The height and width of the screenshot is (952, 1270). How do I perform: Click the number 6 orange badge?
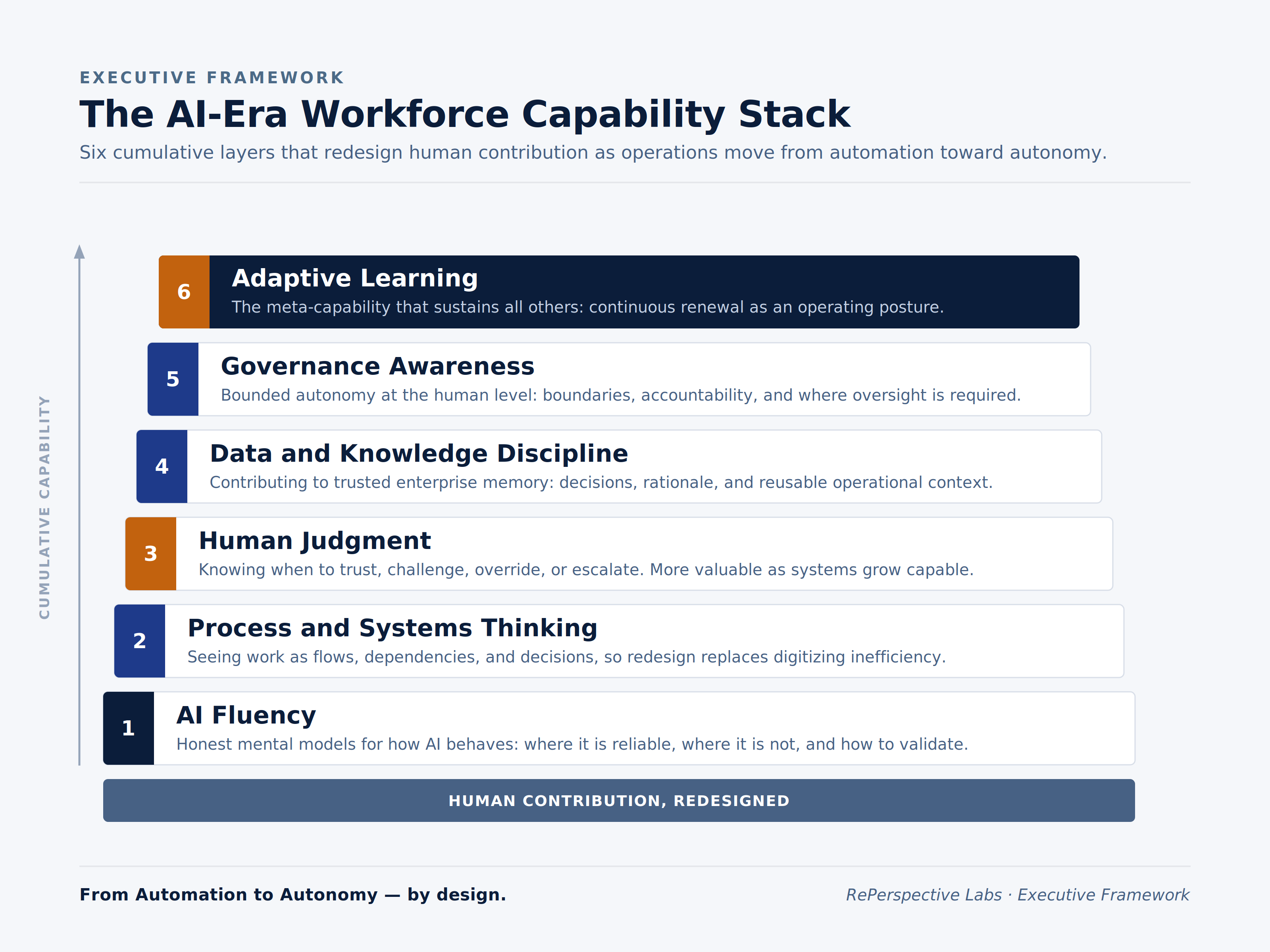[184, 292]
